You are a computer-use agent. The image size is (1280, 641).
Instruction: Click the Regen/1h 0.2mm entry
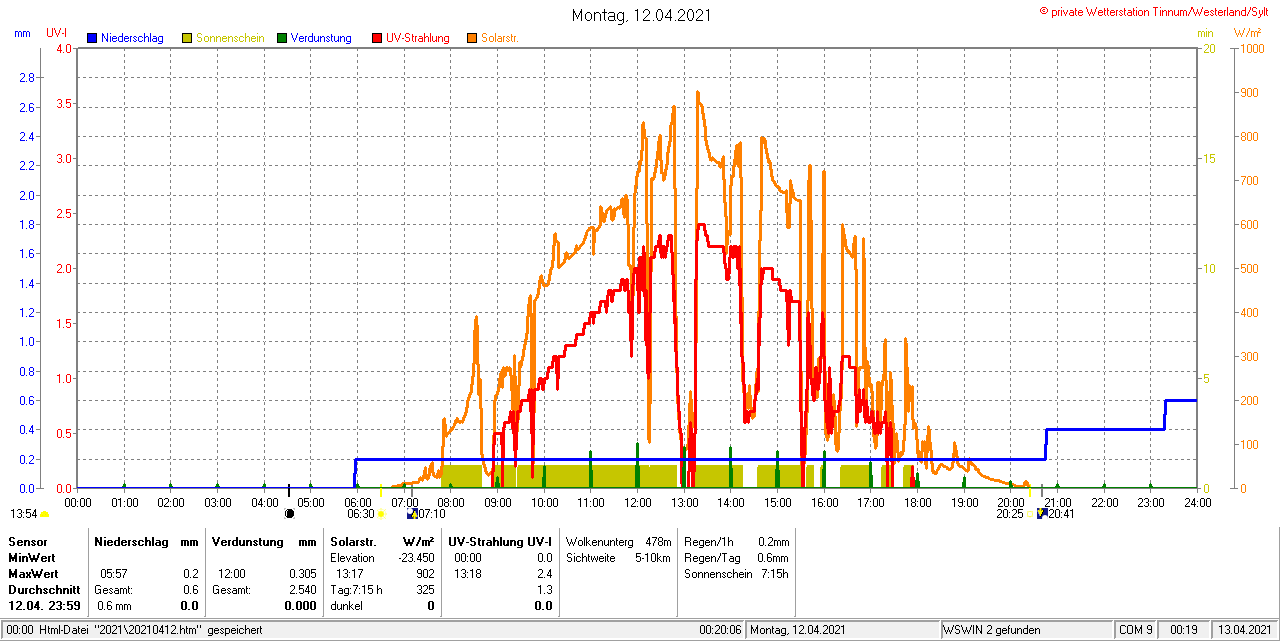point(736,541)
